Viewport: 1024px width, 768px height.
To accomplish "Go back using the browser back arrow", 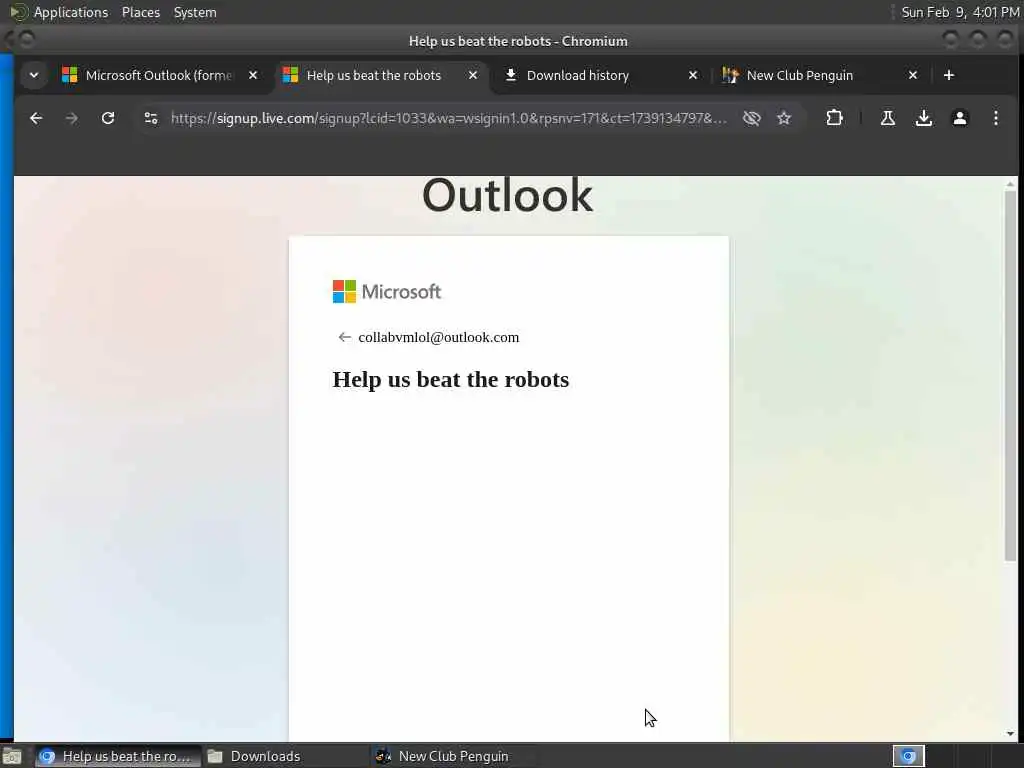I will (x=36, y=118).
